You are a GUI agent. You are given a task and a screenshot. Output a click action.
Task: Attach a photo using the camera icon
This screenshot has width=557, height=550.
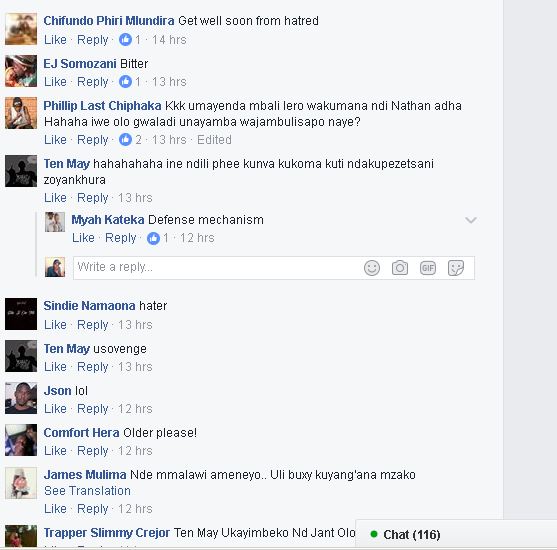click(x=400, y=268)
